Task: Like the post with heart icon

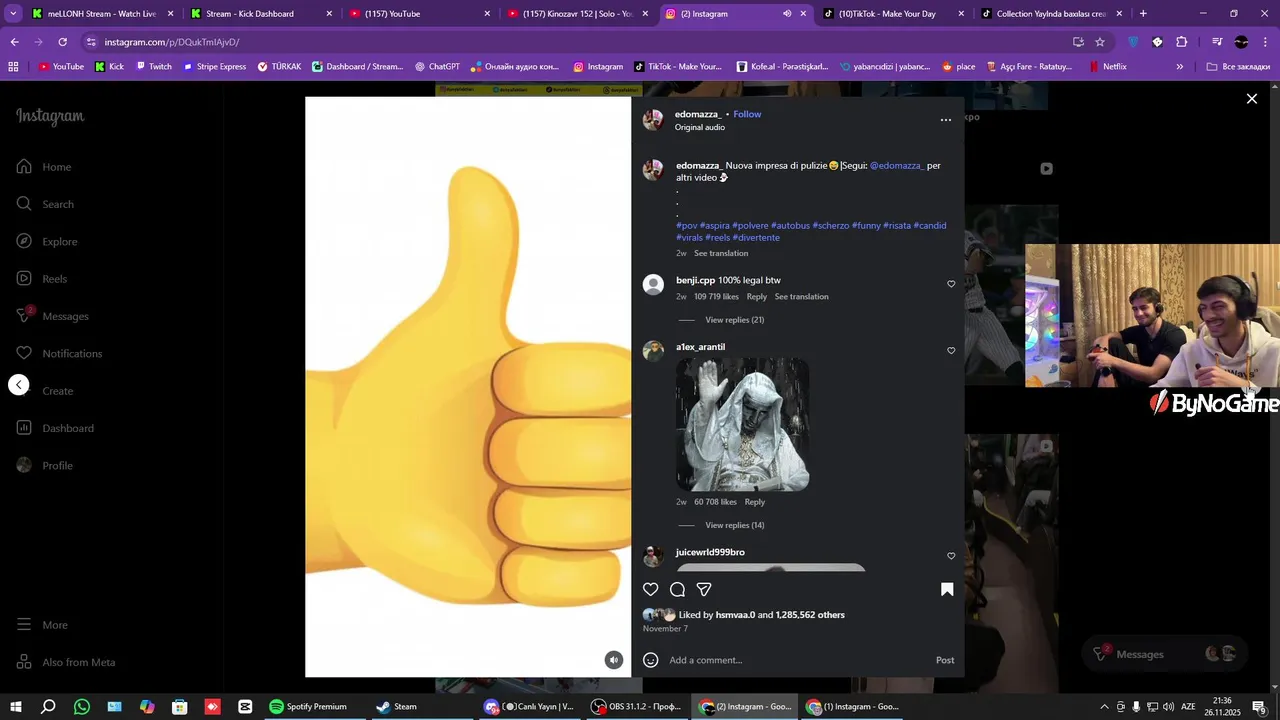Action: (651, 589)
